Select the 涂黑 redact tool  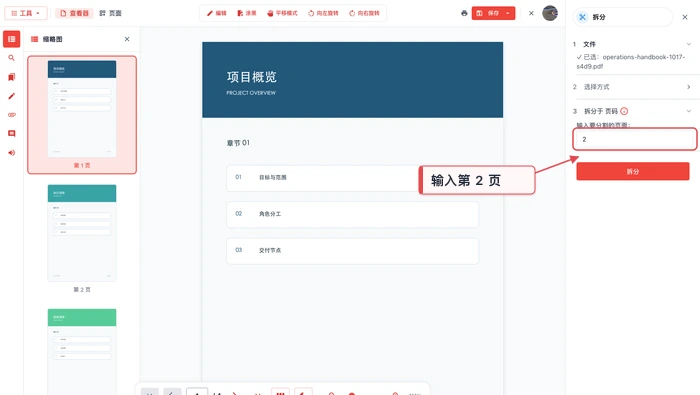[247, 13]
